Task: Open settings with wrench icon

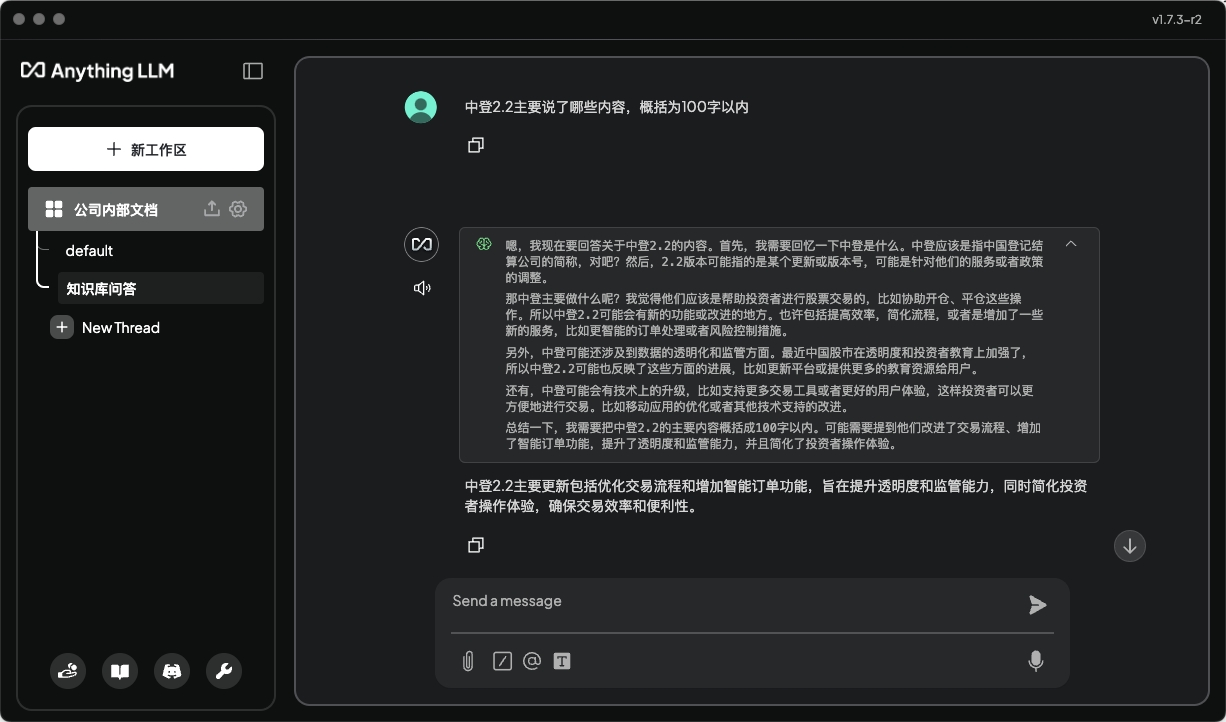Action: [224, 671]
